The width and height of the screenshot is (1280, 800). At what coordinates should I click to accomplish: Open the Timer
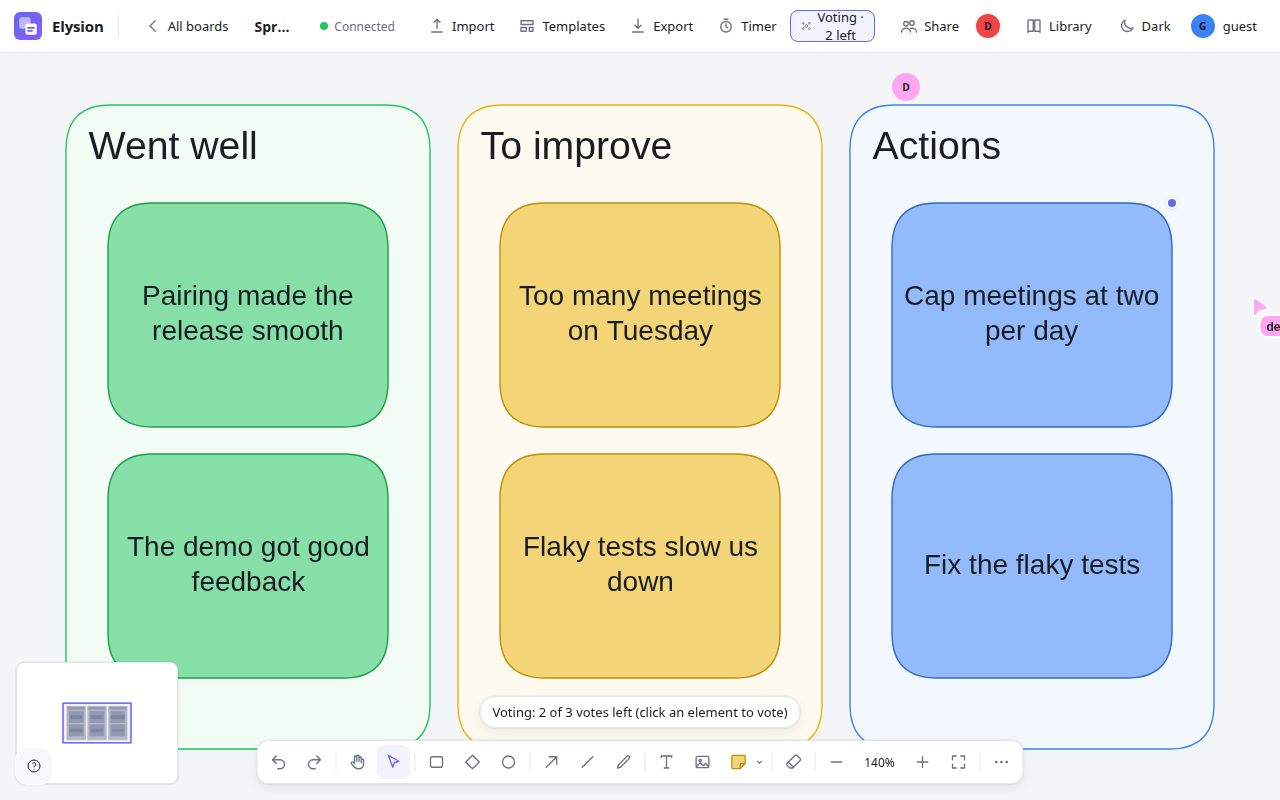pyautogui.click(x=748, y=26)
